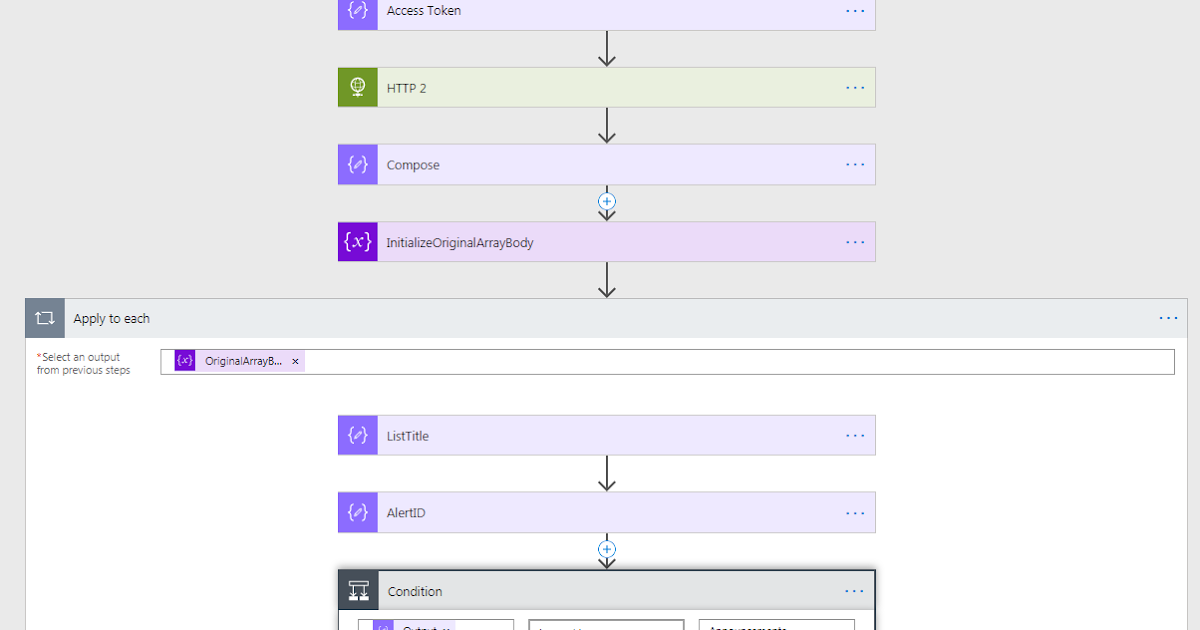
Task: Insert a new step after Compose
Action: [607, 201]
